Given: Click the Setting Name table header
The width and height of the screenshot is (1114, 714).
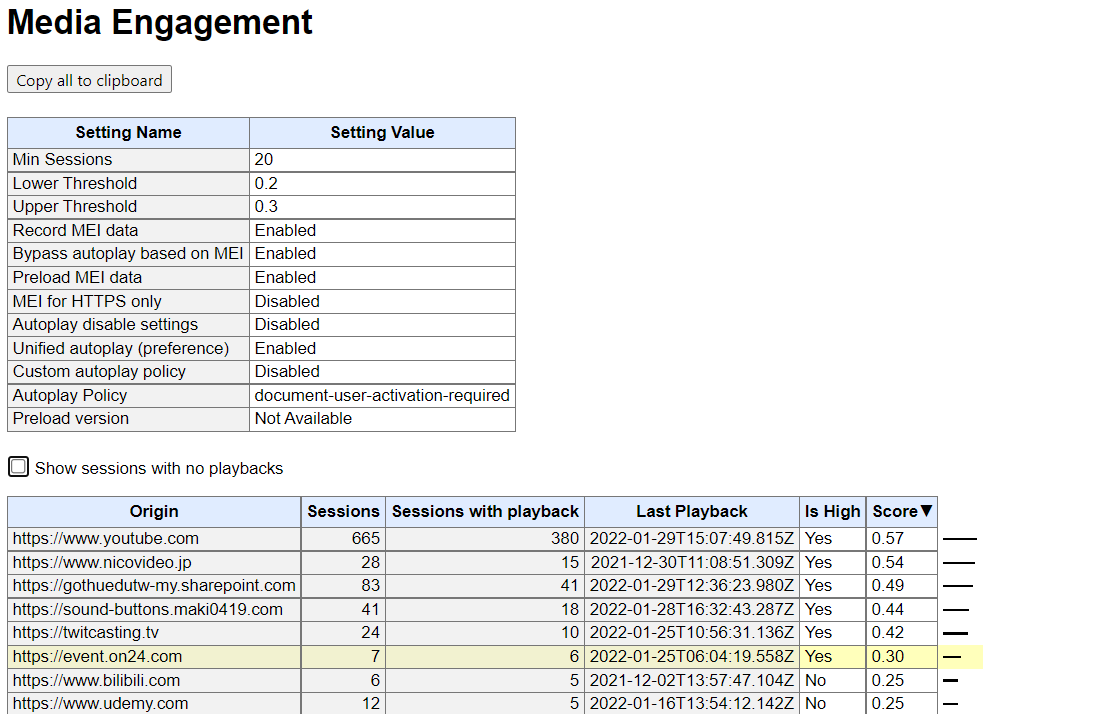Looking at the screenshot, I should pos(128,132).
